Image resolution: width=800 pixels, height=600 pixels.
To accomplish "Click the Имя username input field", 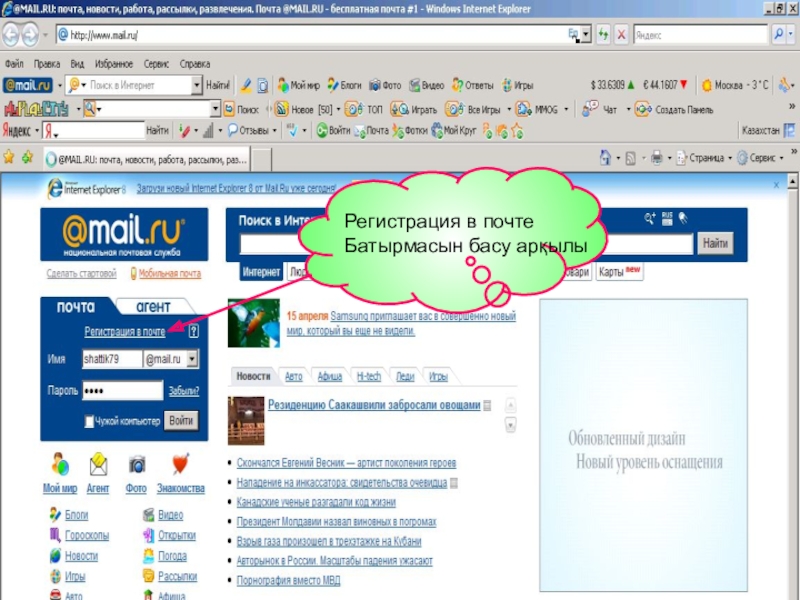I will [x=112, y=359].
